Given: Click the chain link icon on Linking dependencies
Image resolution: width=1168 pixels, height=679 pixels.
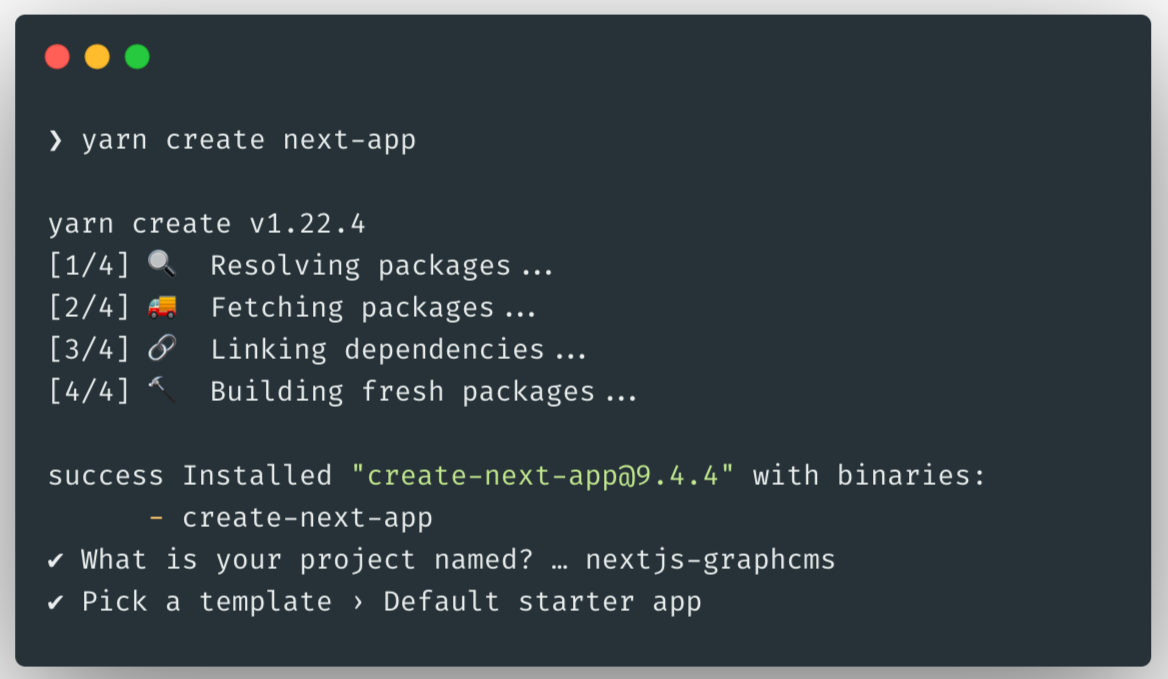Looking at the screenshot, I should (x=160, y=348).
